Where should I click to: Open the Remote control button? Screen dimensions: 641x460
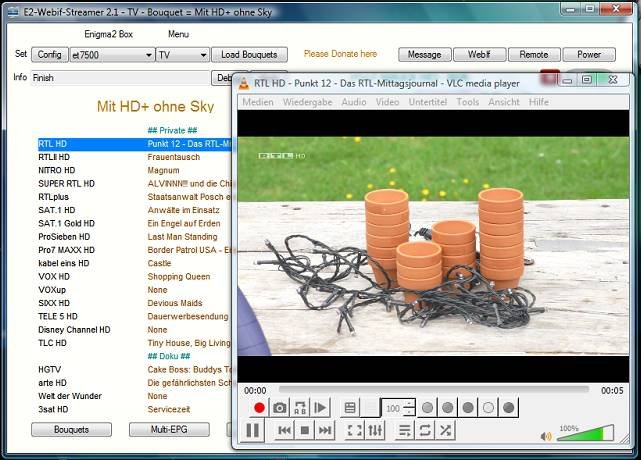click(534, 54)
